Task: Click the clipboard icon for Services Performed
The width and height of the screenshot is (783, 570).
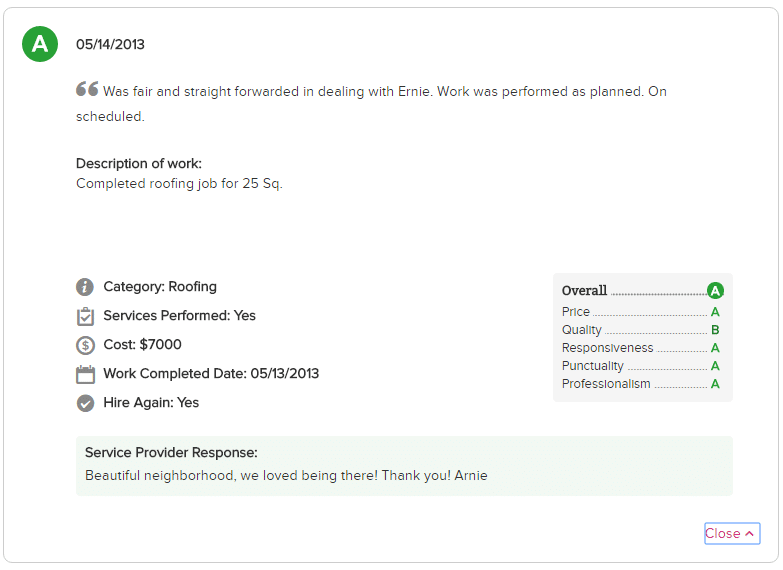Action: pos(85,316)
